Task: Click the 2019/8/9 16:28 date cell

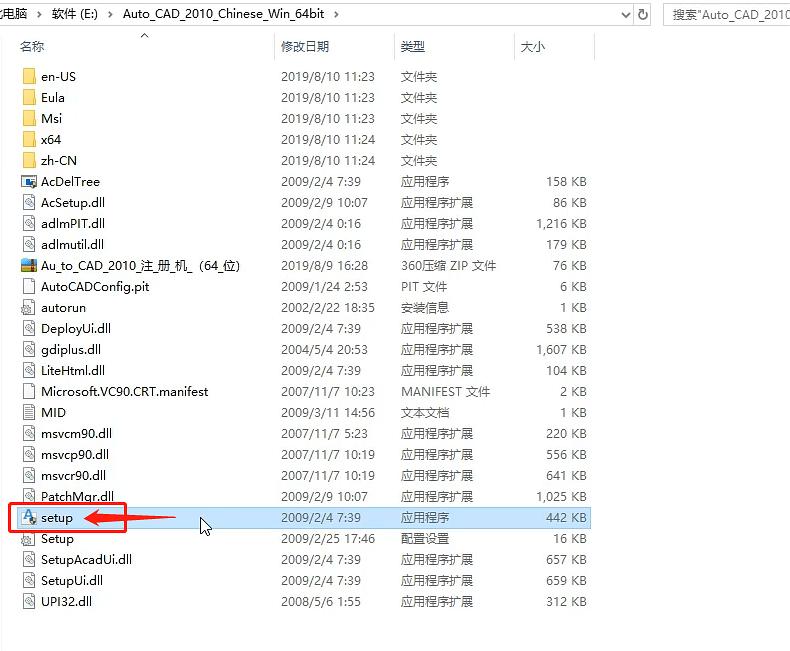Action: 324,266
